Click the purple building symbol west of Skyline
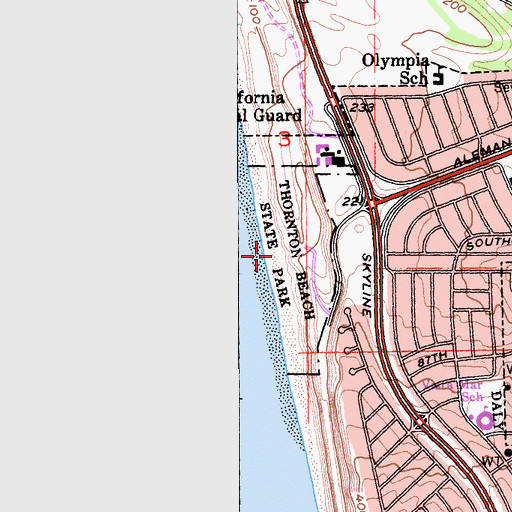The height and width of the screenshot is (512, 512). coord(324,155)
